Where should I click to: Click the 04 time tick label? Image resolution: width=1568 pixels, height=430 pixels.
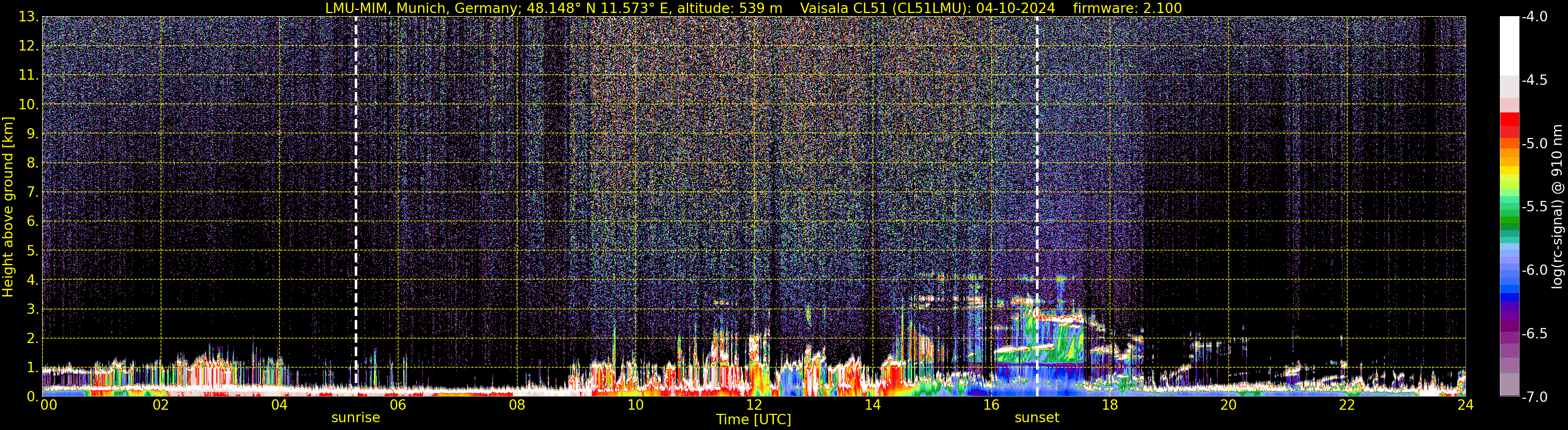[x=279, y=405]
